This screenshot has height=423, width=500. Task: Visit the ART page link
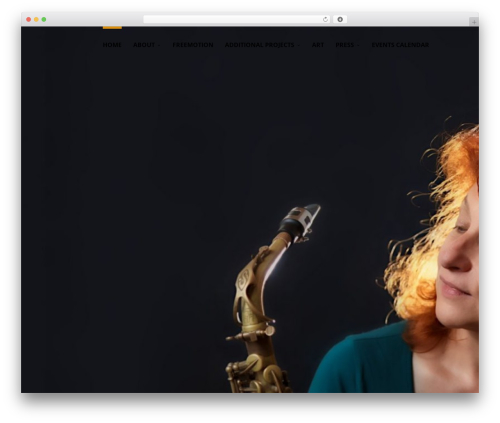pos(318,45)
